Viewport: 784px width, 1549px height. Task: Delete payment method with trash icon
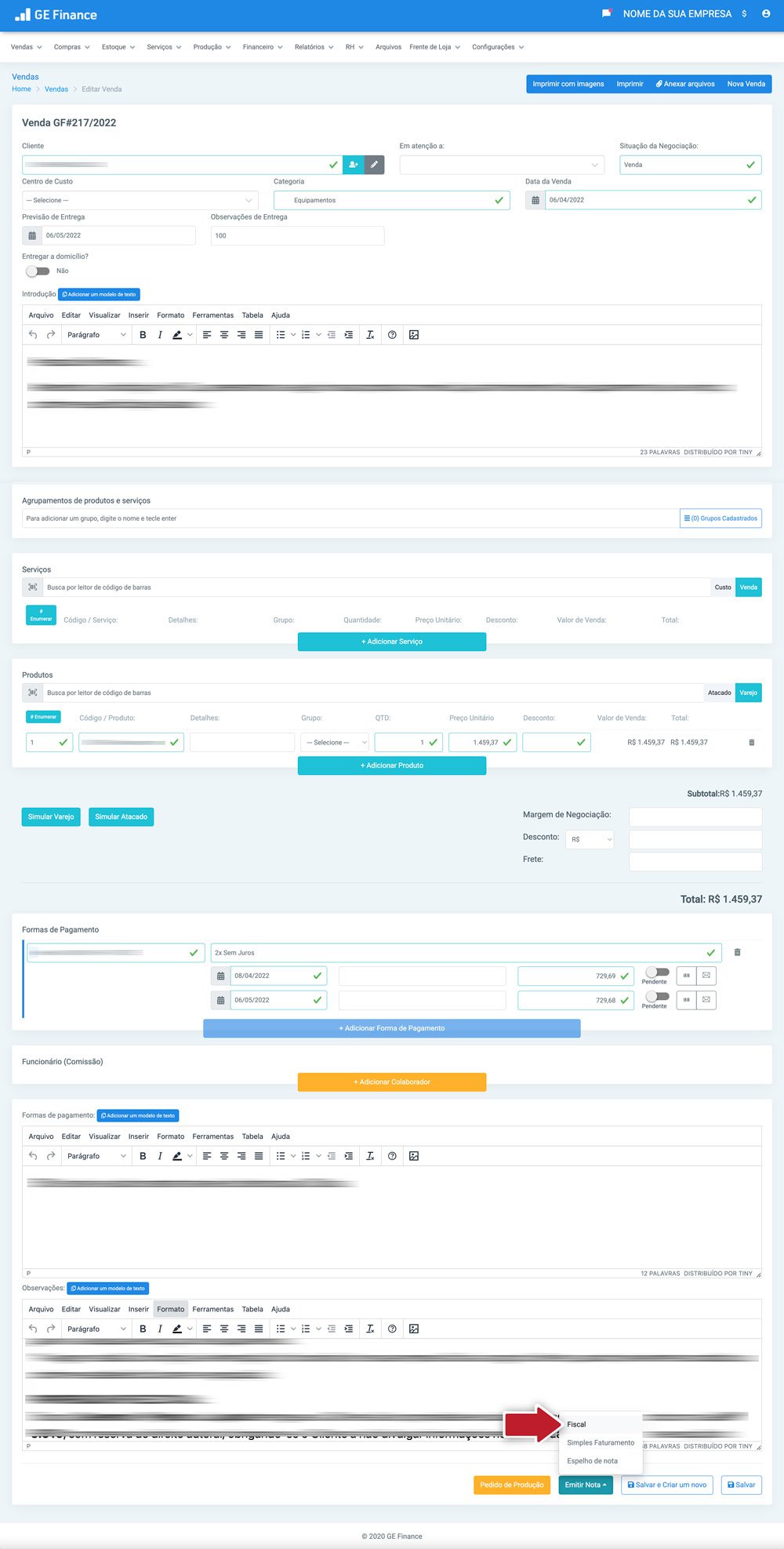click(737, 952)
